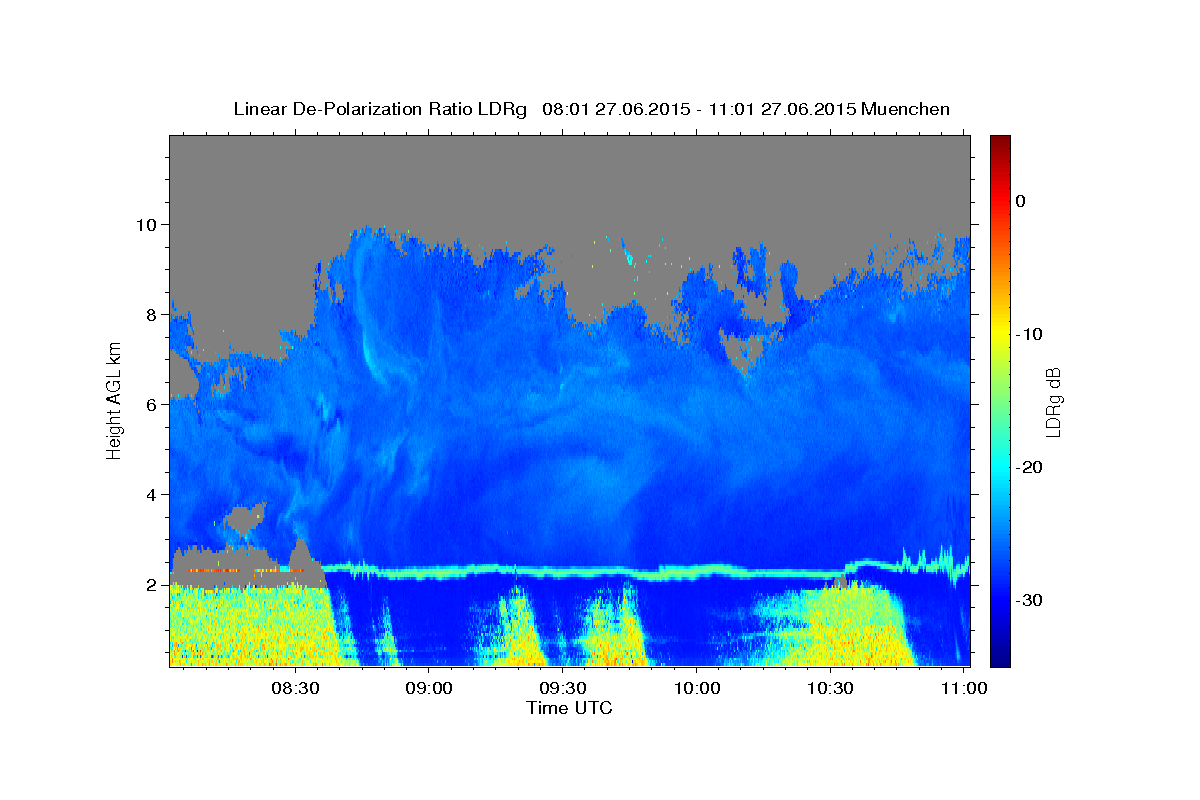Click the 'LDRg dB' colorbar label
Image resolution: width=1200 pixels, height=800 pixels.
(x=1052, y=401)
